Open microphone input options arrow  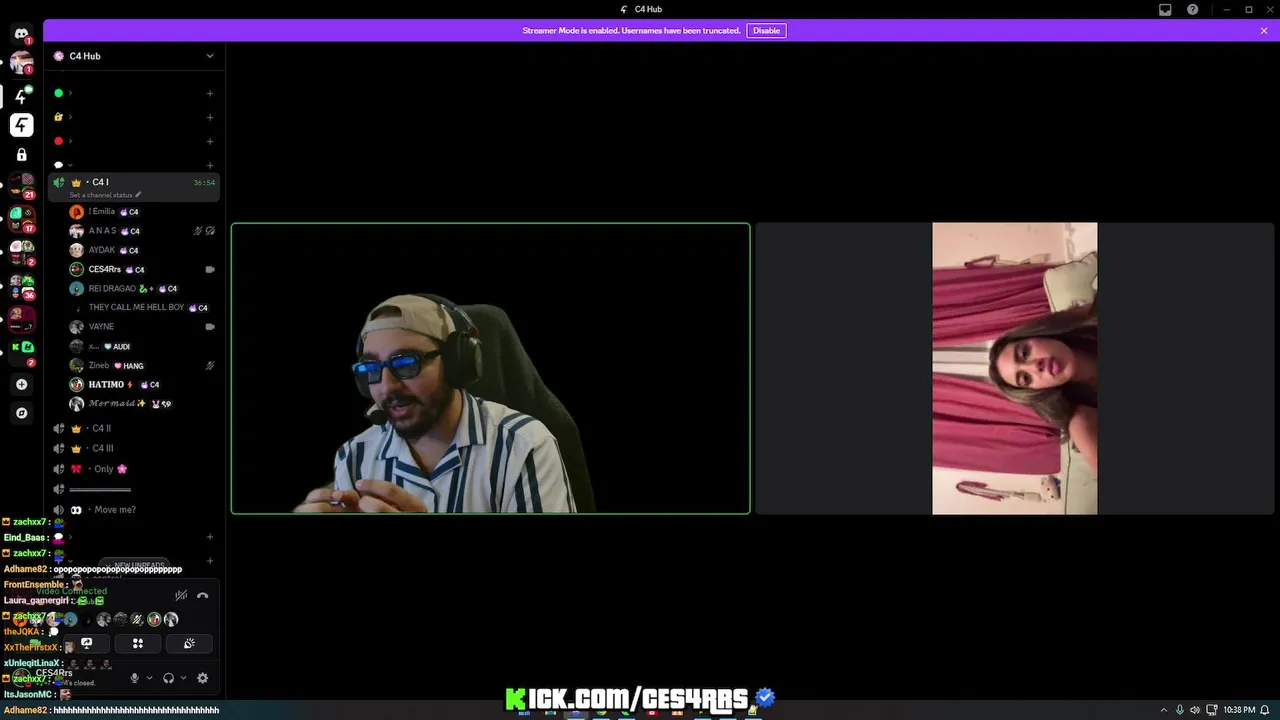click(x=149, y=678)
